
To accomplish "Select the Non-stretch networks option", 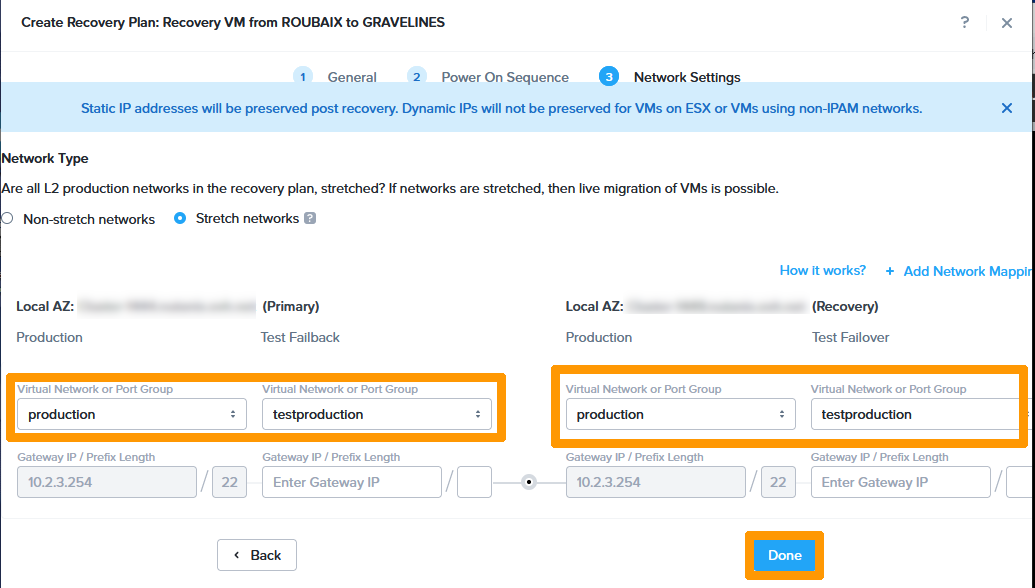I will [x=8, y=219].
